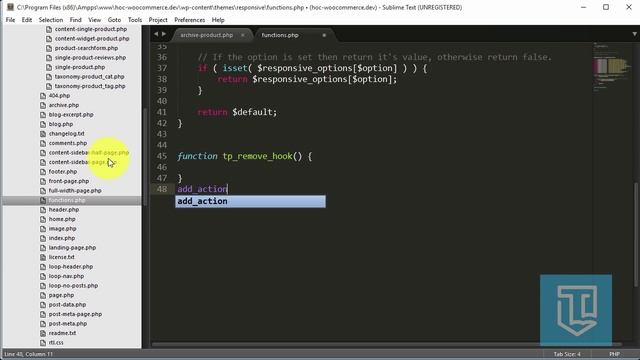Open the View menu
Screen dimensions: 640x360
point(94,20)
